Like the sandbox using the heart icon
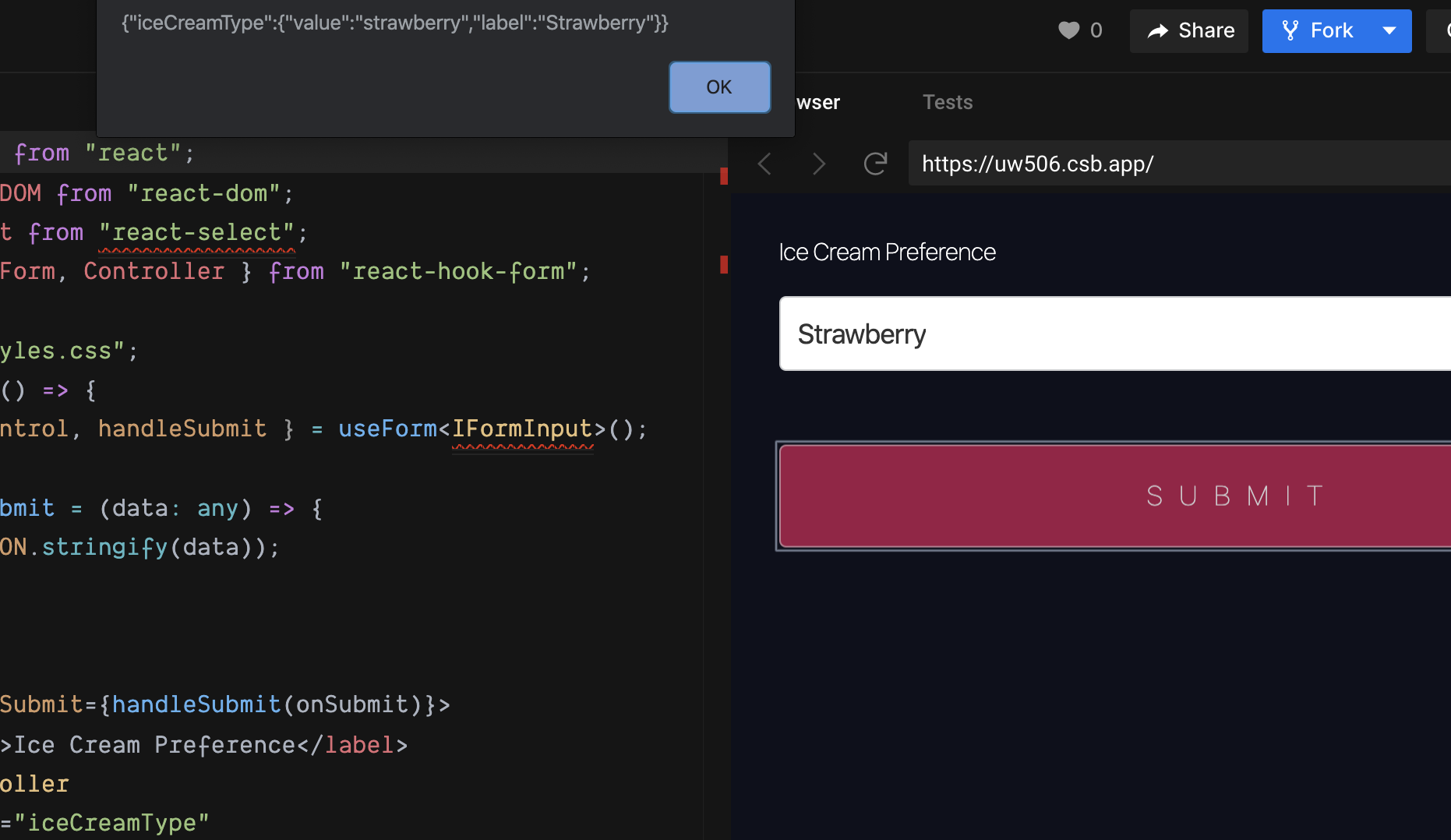Image resolution: width=1451 pixels, height=840 pixels. [1069, 30]
